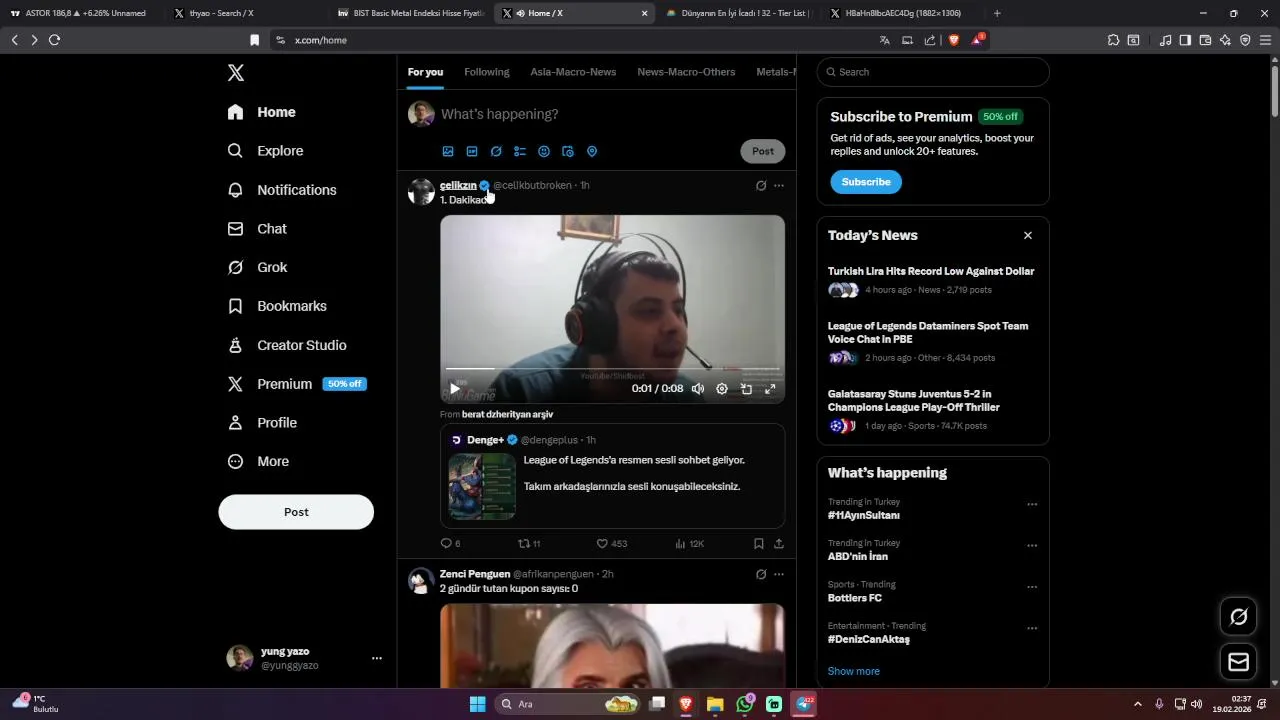Viewport: 1280px width, 720px height.
Task: Reply to çelikzın post with 6 replies
Action: pos(451,544)
